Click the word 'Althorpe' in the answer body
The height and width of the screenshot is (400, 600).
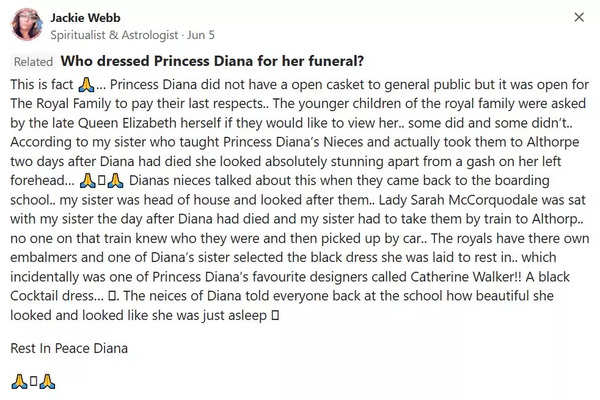click(x=553, y=142)
